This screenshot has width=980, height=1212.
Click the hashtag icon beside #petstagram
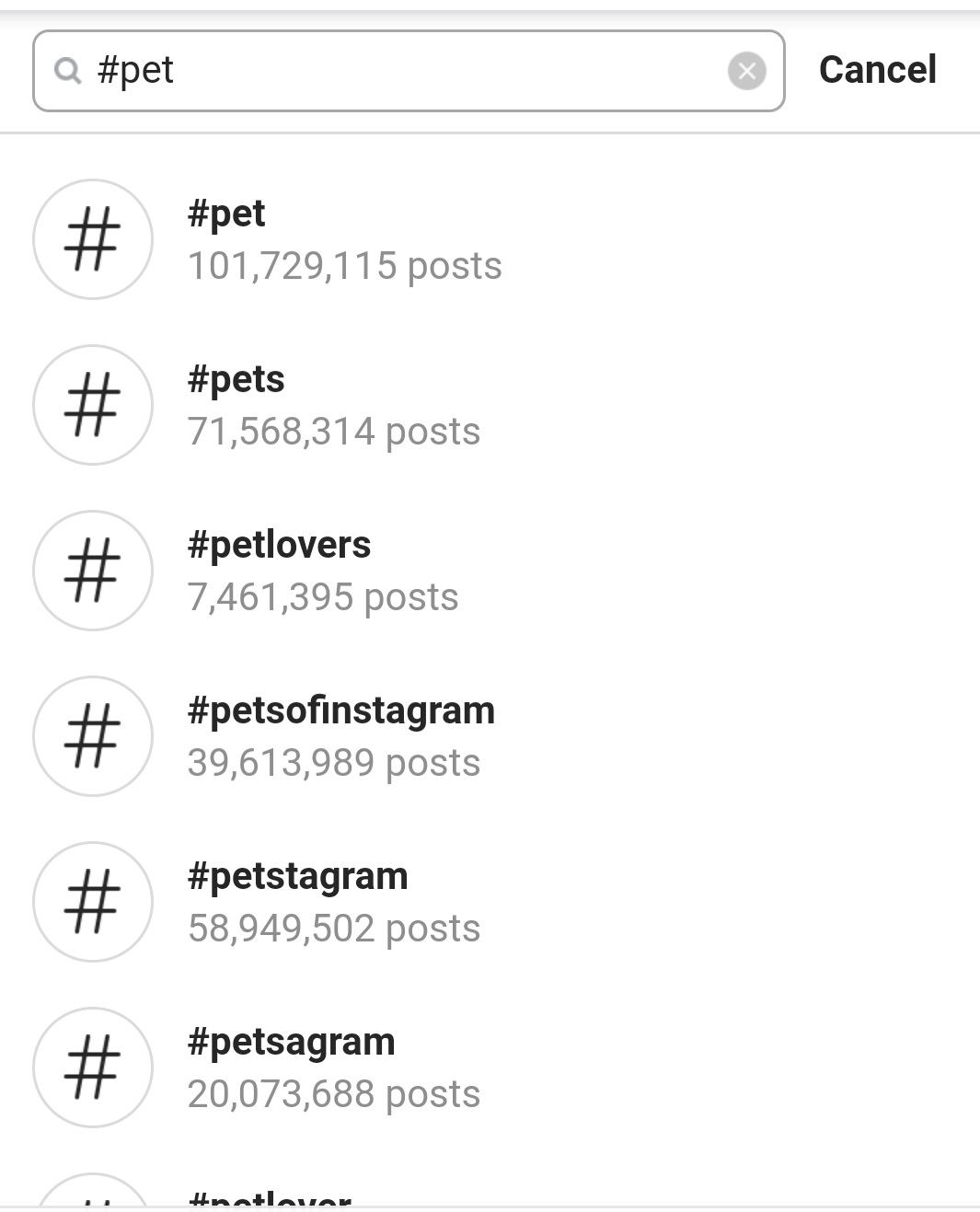pos(93,902)
